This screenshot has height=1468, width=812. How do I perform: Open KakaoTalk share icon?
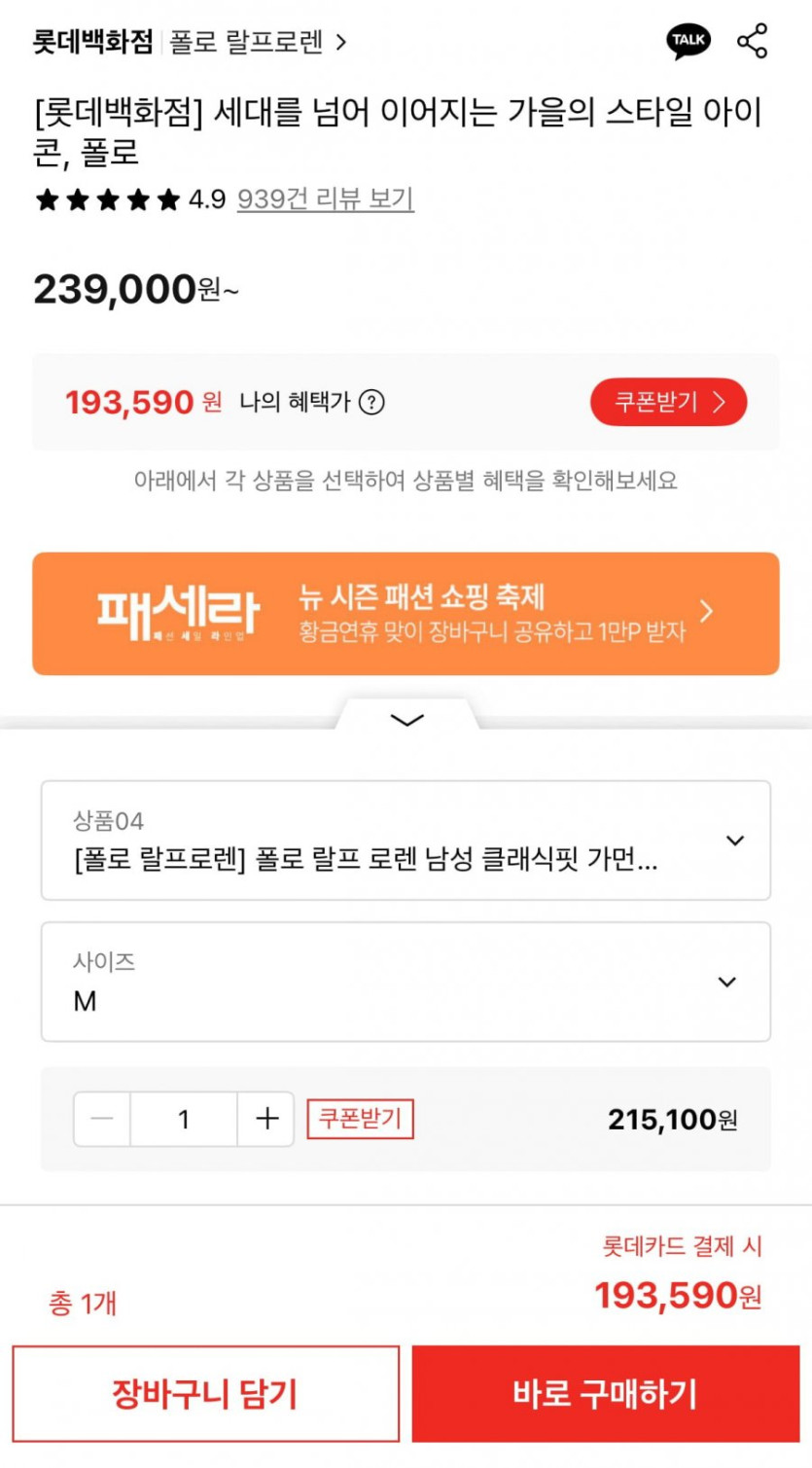coord(688,41)
